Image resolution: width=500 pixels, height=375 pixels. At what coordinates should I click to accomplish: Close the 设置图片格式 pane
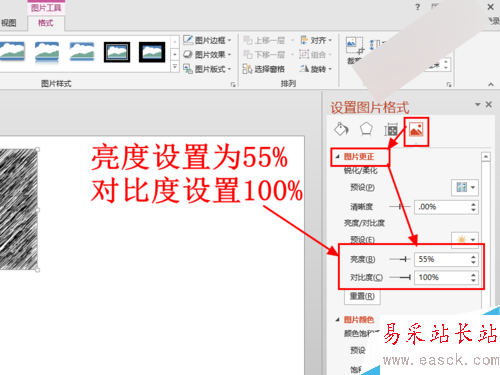(x=489, y=105)
